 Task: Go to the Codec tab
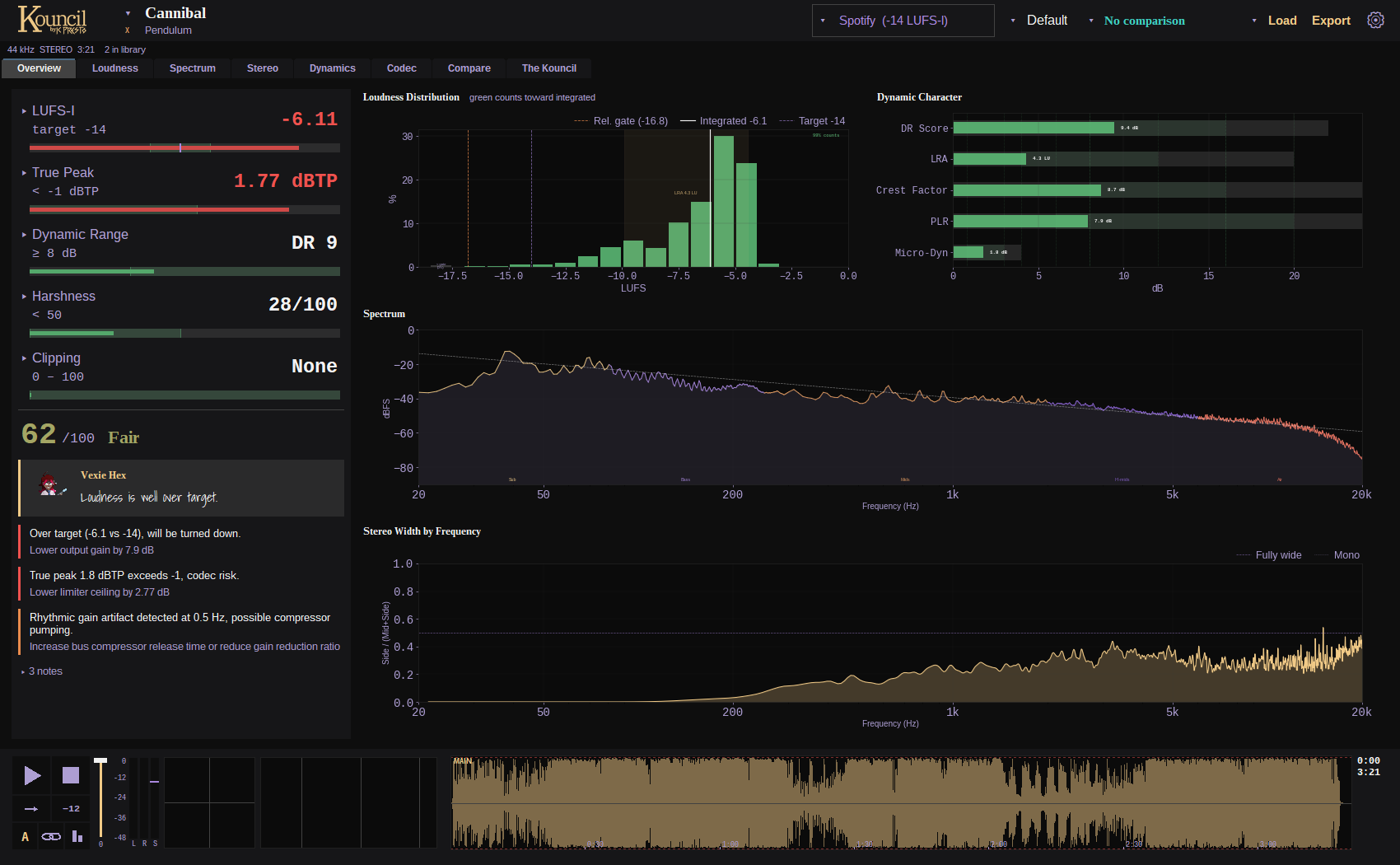(402, 68)
